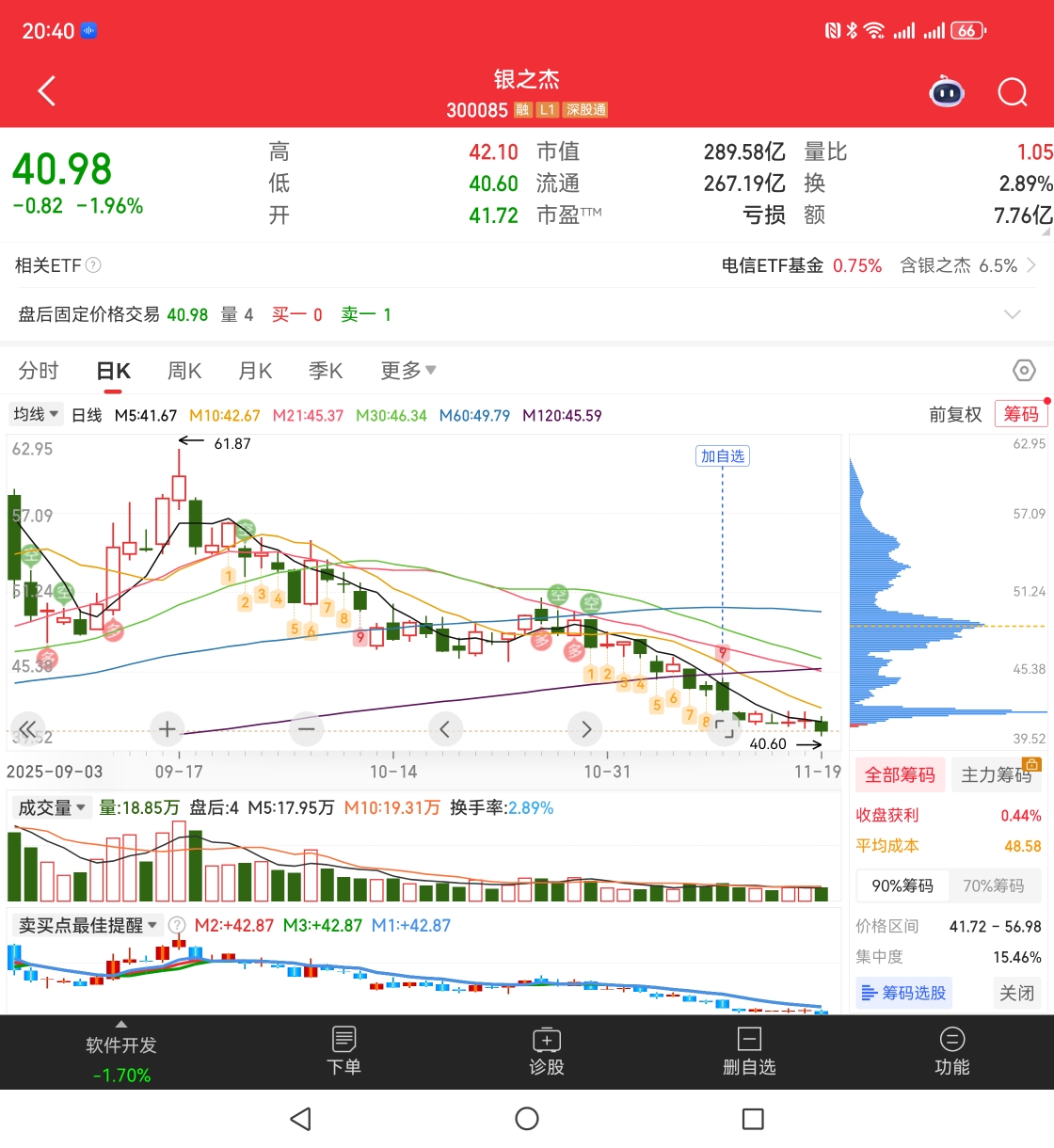1054x1148 pixels.
Task: Open the robot assistant icon
Action: pos(947,91)
